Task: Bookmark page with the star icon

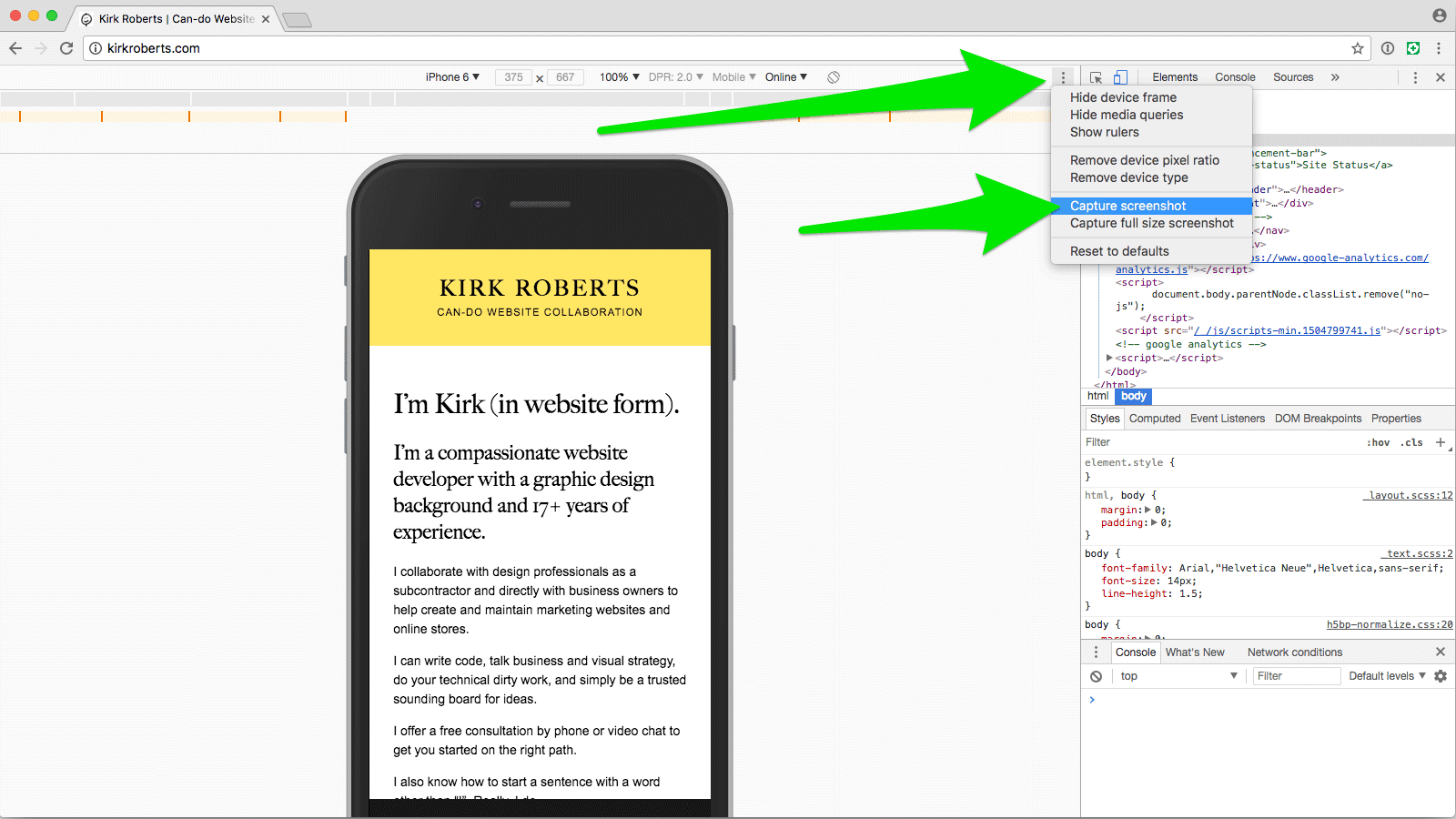Action: [1358, 48]
